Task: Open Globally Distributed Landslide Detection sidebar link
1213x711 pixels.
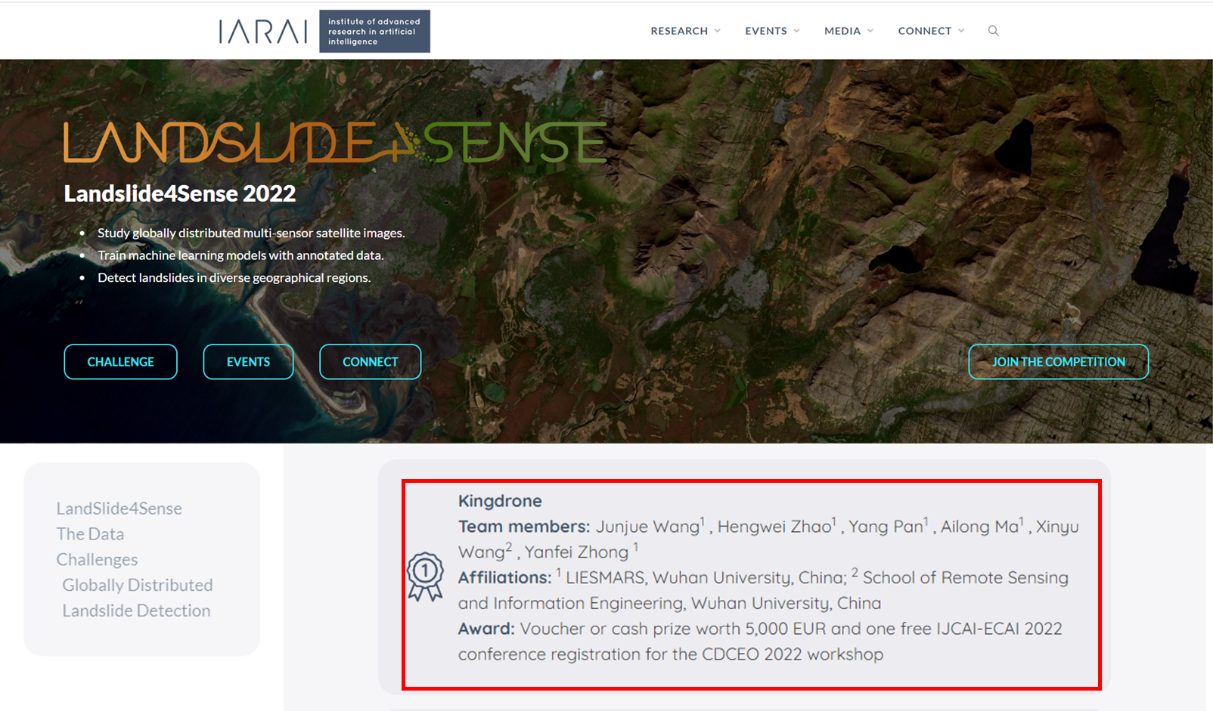Action: point(137,598)
